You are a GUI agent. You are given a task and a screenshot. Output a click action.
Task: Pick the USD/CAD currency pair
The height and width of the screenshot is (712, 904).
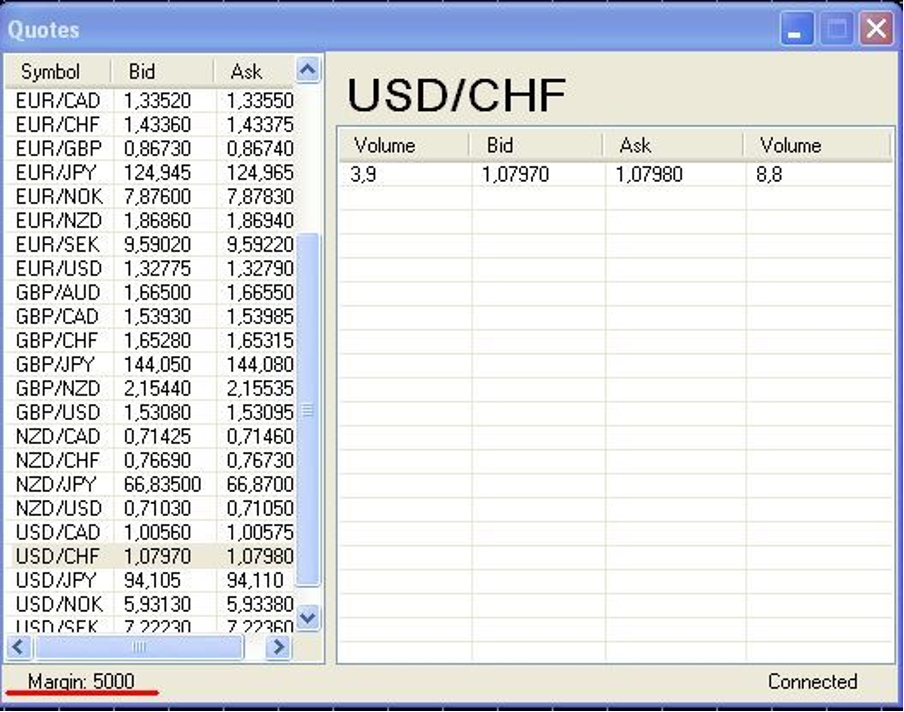point(59,532)
